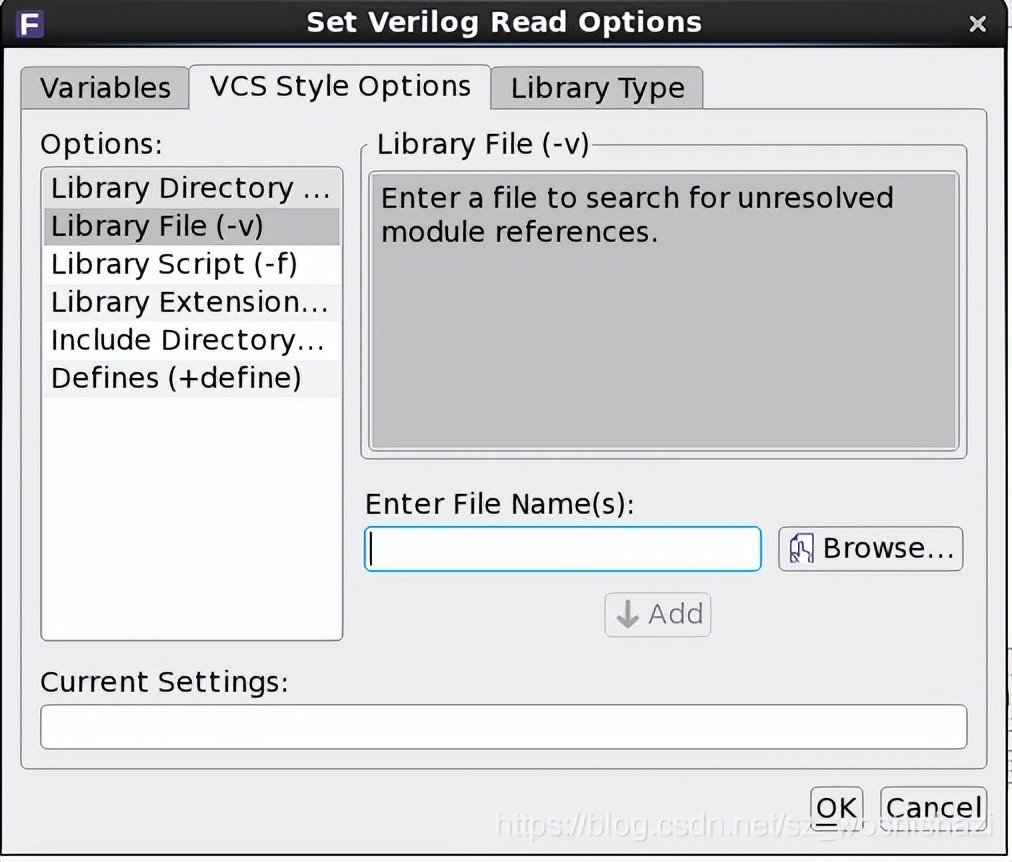Click the Current Settings field
Image resolution: width=1012 pixels, height=862 pixels.
503,727
